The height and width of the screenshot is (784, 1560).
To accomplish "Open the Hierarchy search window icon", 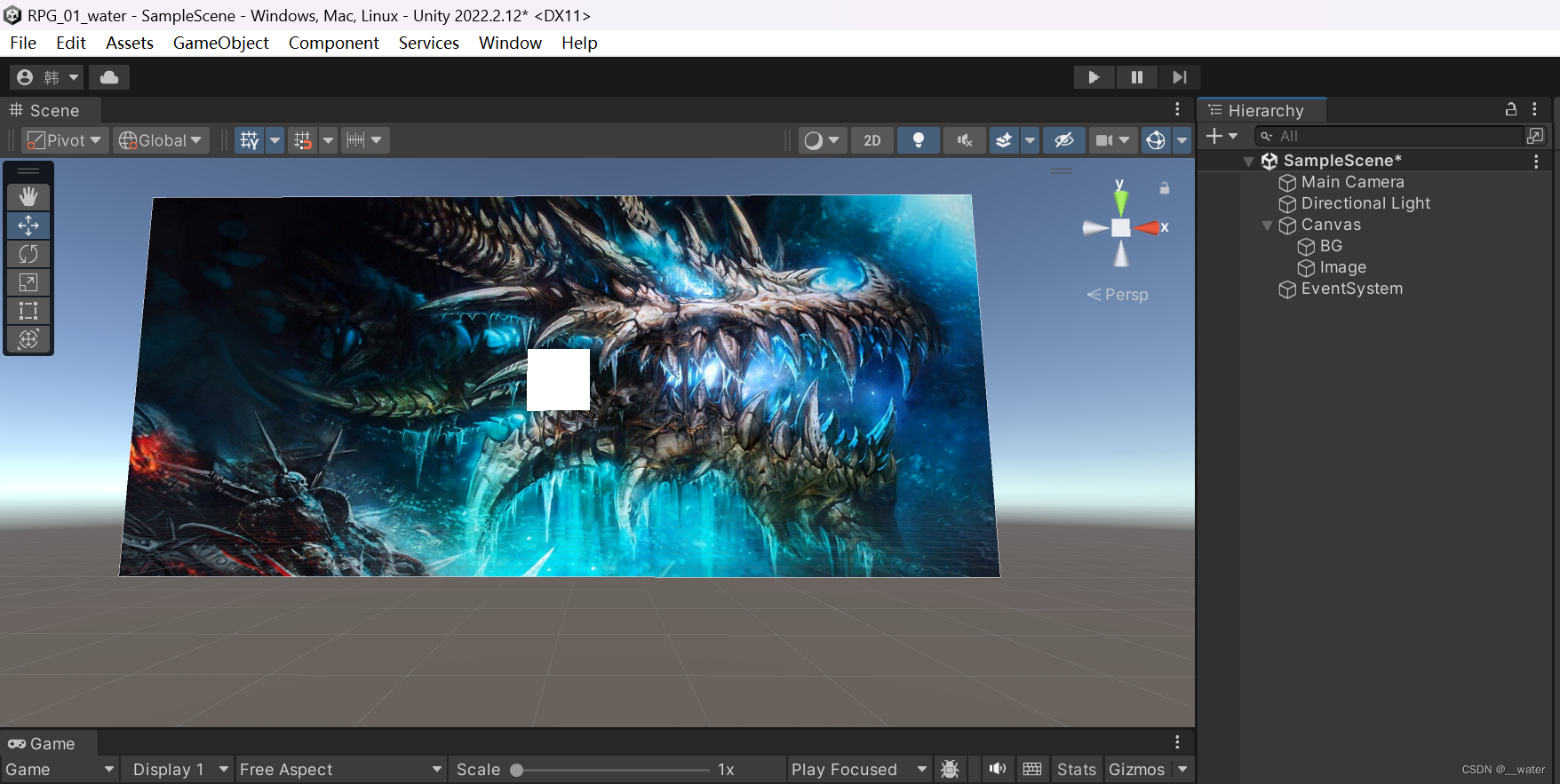I will 1535,136.
